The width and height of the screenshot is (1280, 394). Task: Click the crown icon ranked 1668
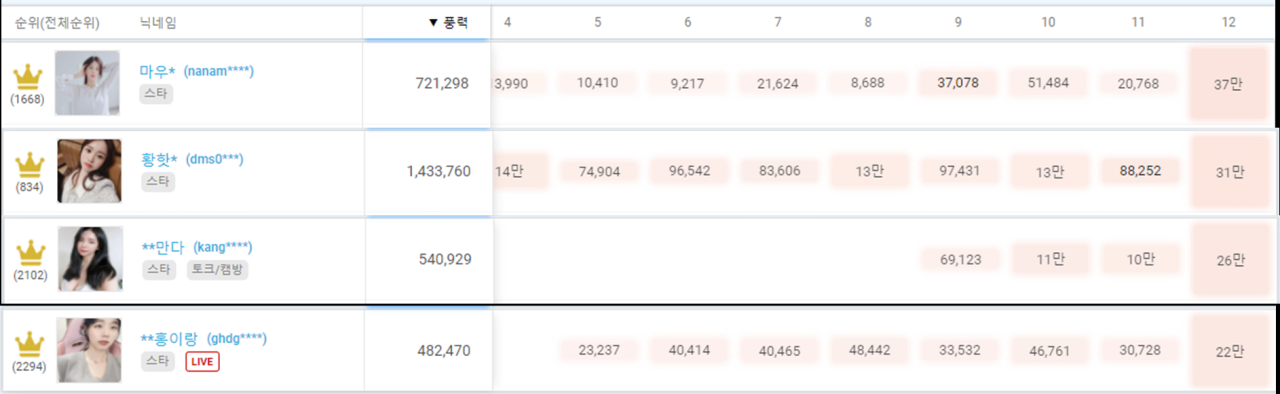(28, 76)
